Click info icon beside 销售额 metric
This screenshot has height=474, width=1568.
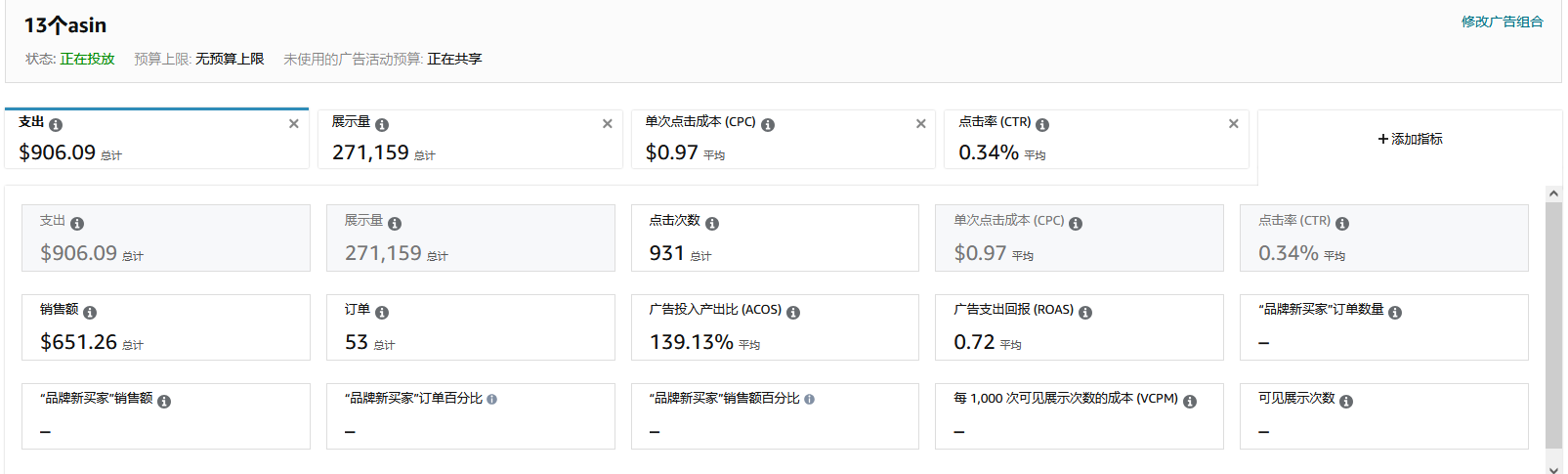(90, 313)
